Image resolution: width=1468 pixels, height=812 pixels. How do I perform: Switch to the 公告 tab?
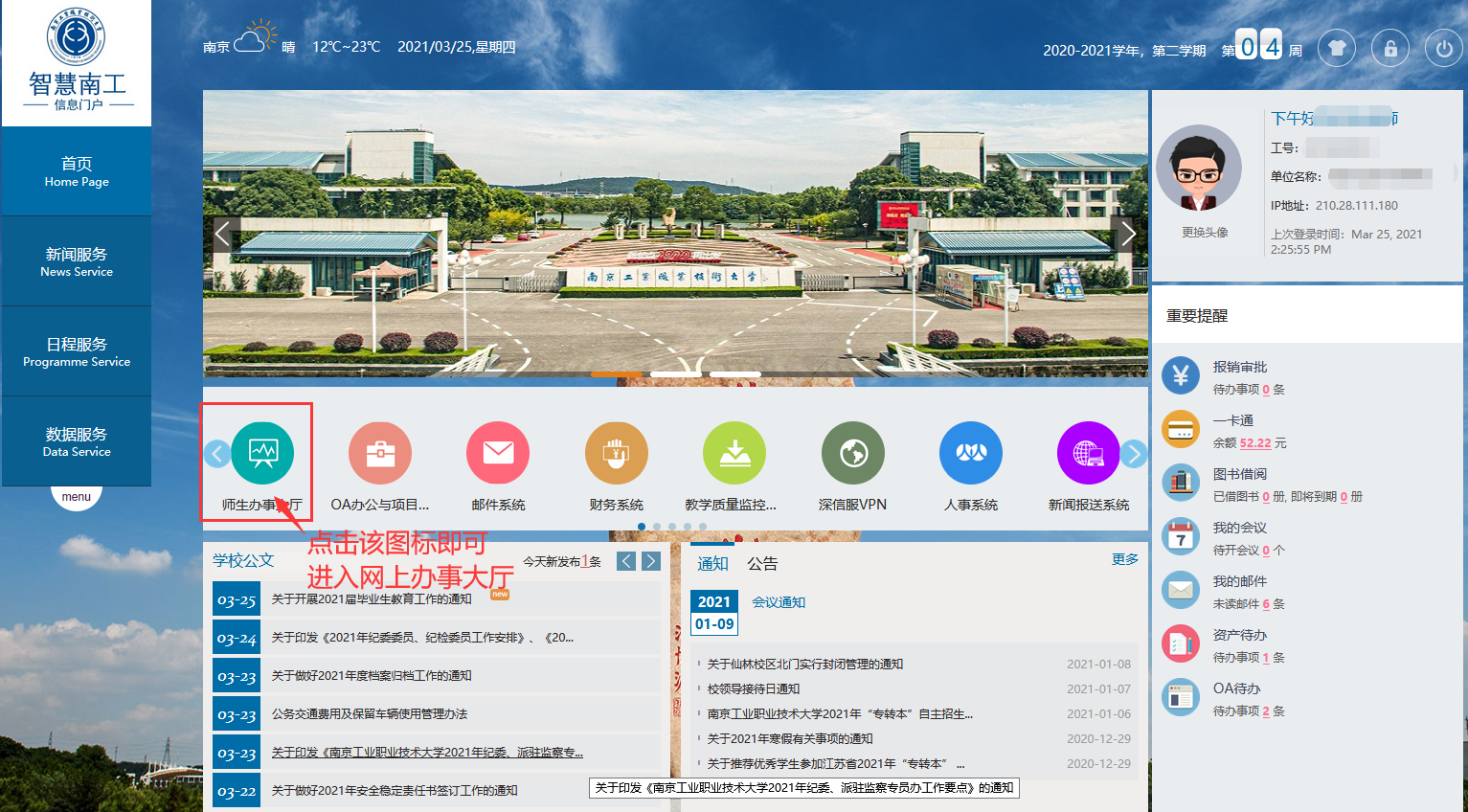[762, 564]
